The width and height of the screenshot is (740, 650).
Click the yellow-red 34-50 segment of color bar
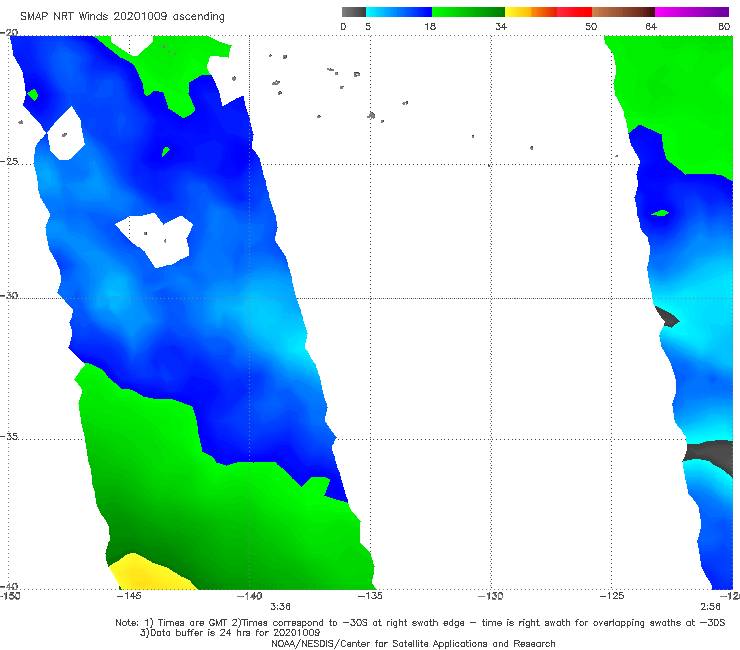(548, 12)
